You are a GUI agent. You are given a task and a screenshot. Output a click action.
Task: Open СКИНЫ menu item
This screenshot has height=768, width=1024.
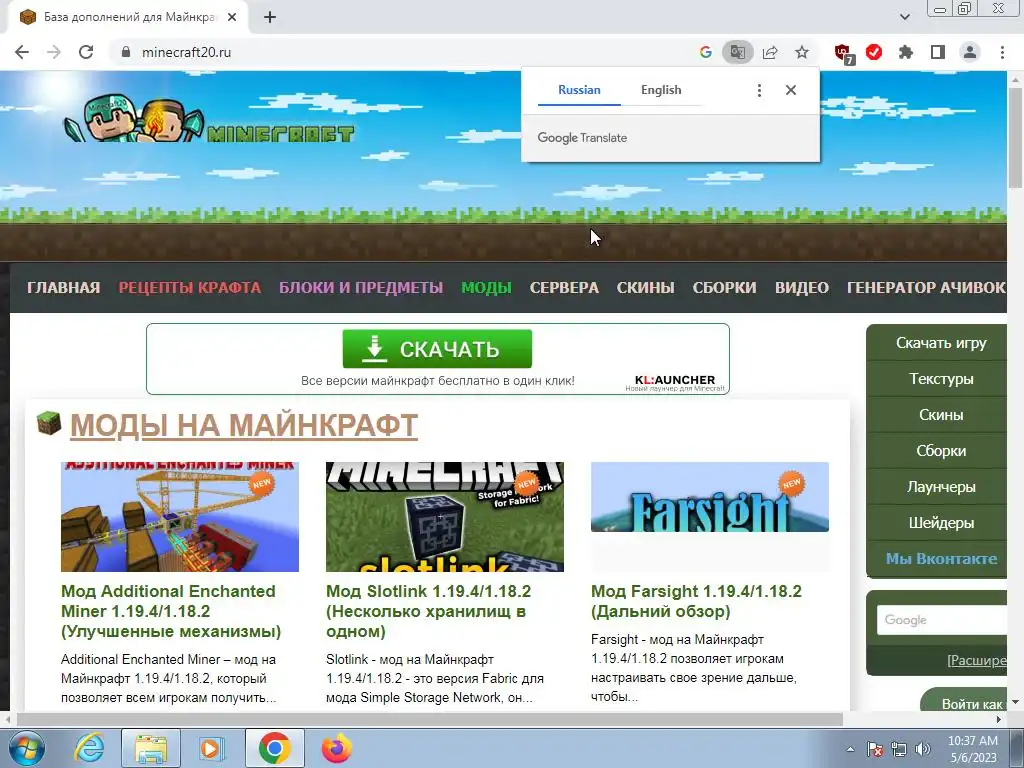click(x=645, y=288)
